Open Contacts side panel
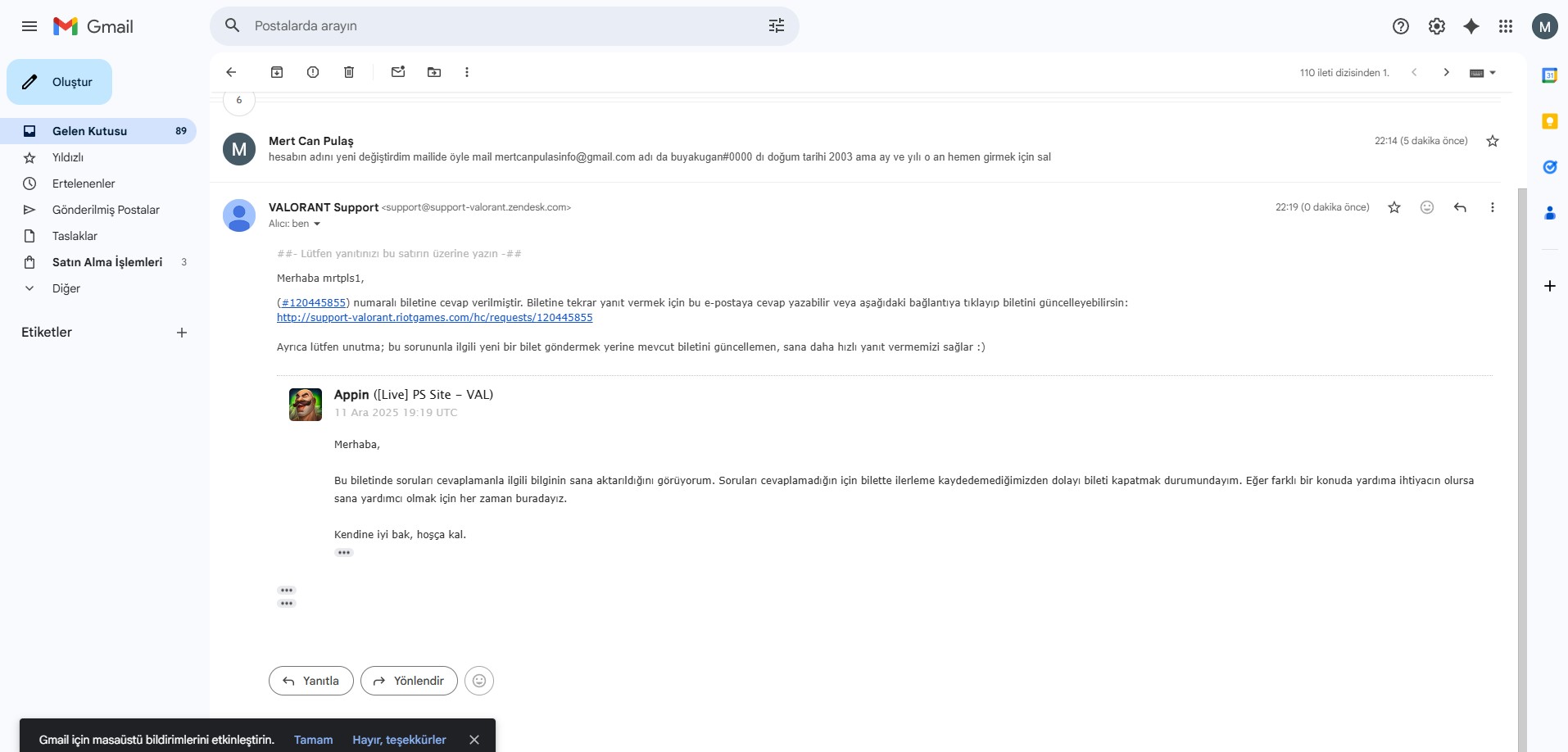The image size is (1568, 752). pos(1549,213)
